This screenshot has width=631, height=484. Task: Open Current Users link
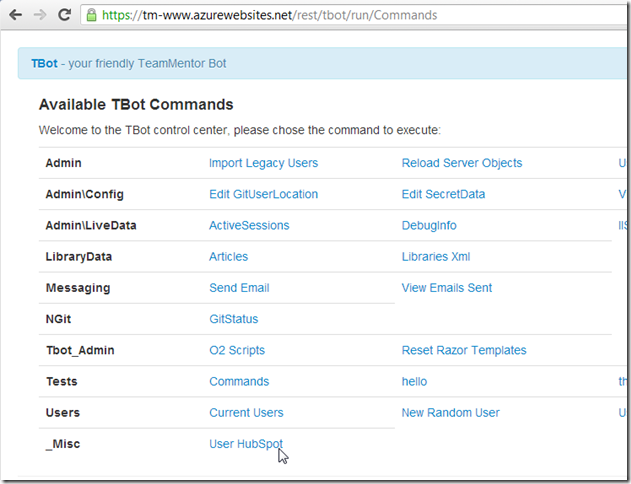(246, 413)
